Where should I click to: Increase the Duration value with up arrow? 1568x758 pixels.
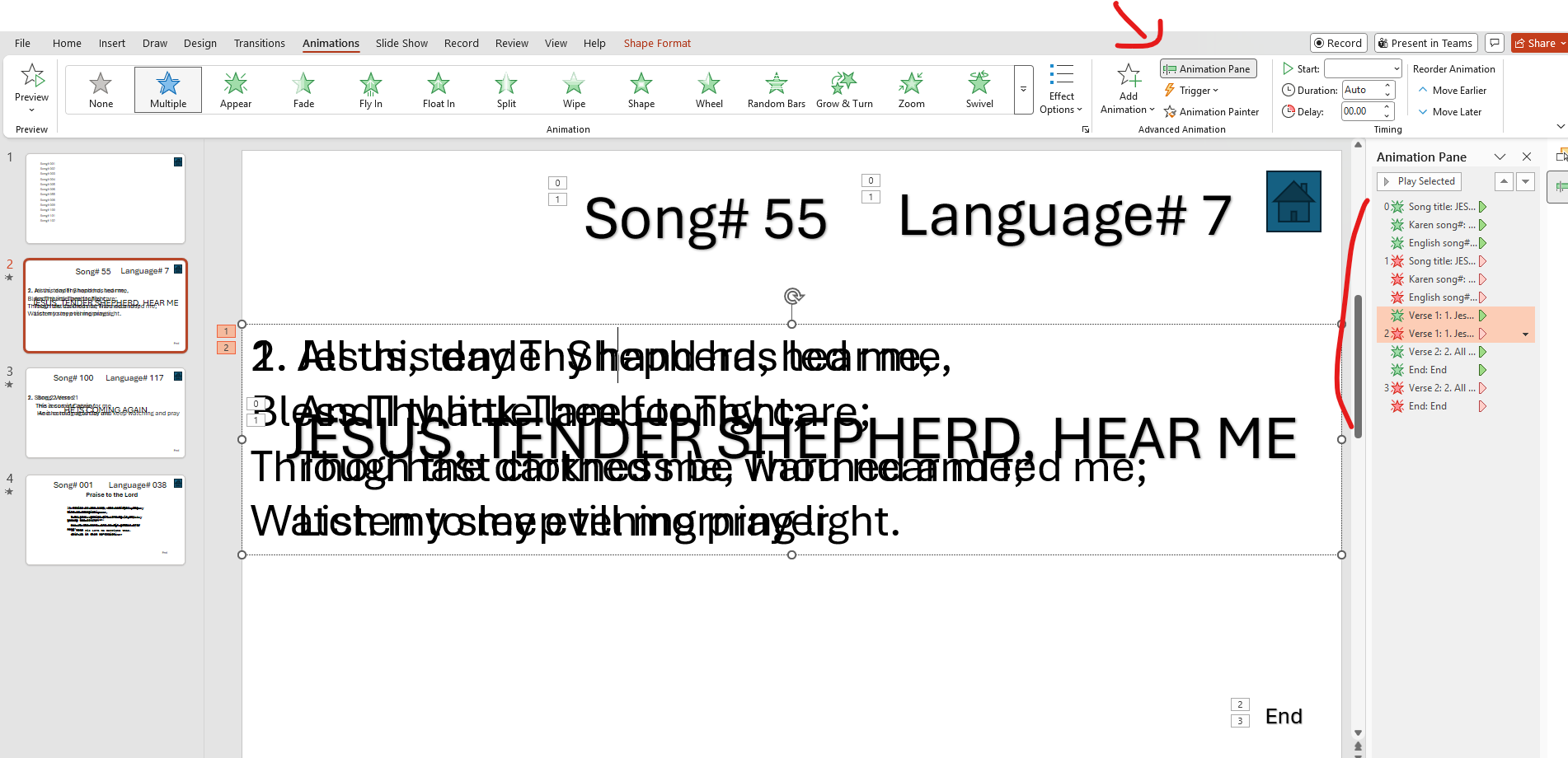coord(1387,86)
